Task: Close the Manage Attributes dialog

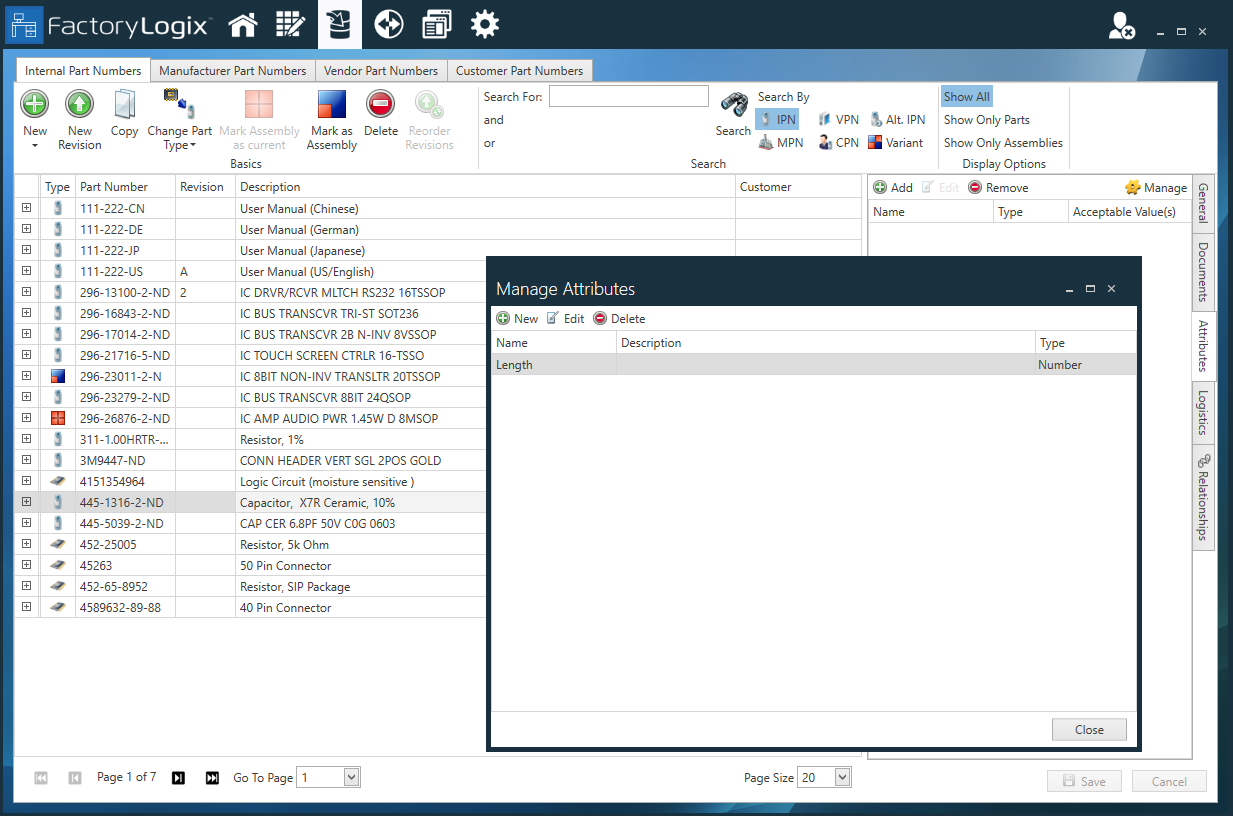Action: click(x=1088, y=729)
